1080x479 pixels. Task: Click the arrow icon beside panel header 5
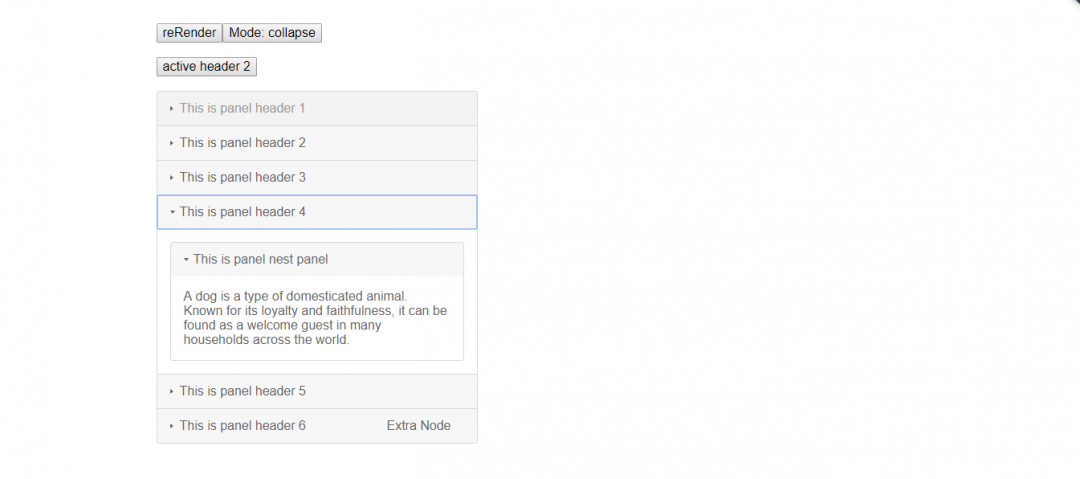172,391
